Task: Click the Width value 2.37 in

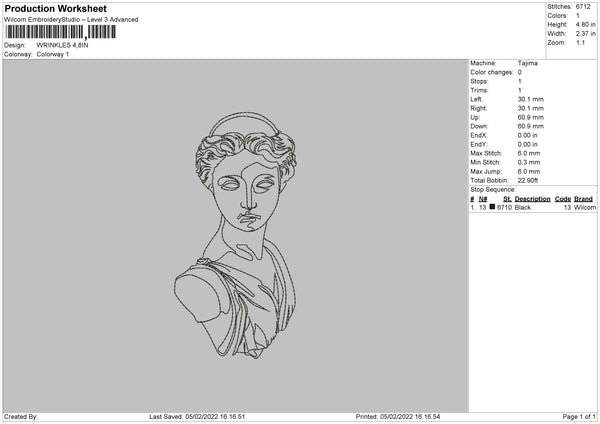Action: tap(585, 34)
